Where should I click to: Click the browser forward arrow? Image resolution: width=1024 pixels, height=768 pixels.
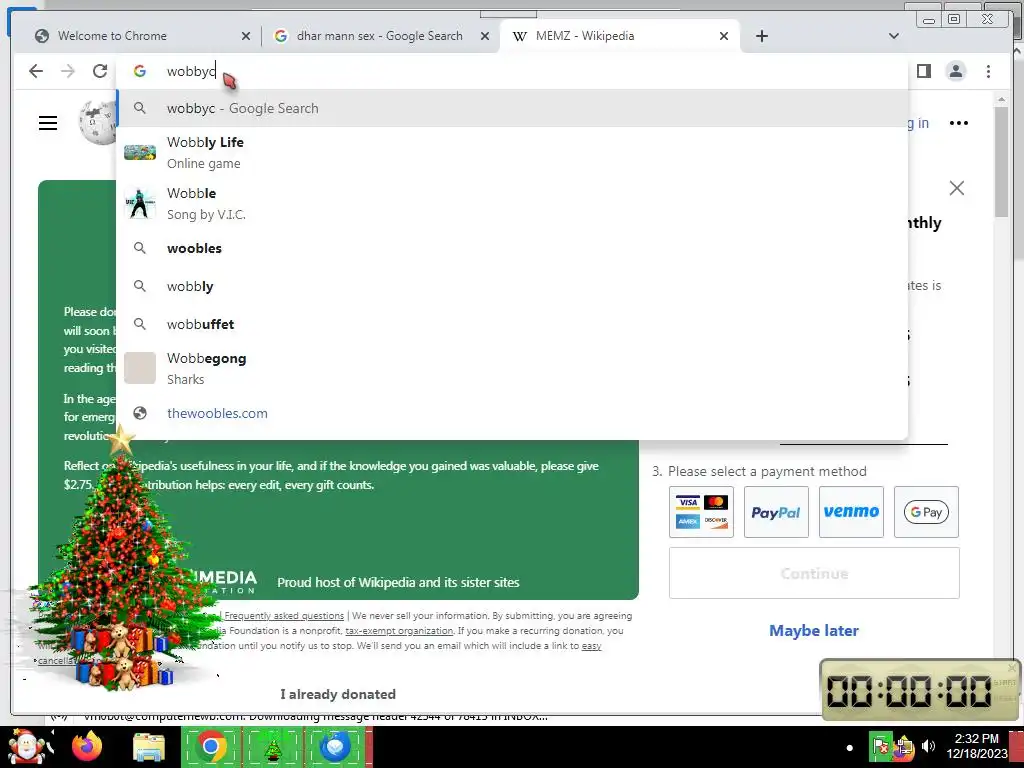[x=68, y=71]
